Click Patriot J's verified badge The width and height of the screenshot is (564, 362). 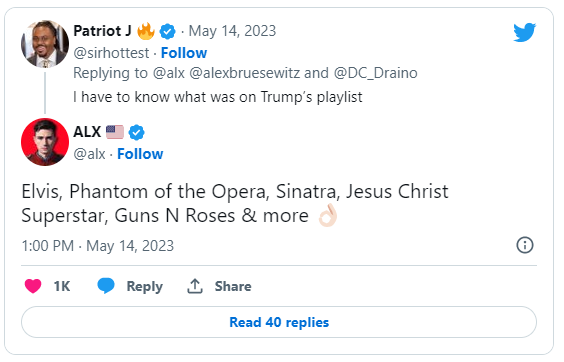coord(167,32)
